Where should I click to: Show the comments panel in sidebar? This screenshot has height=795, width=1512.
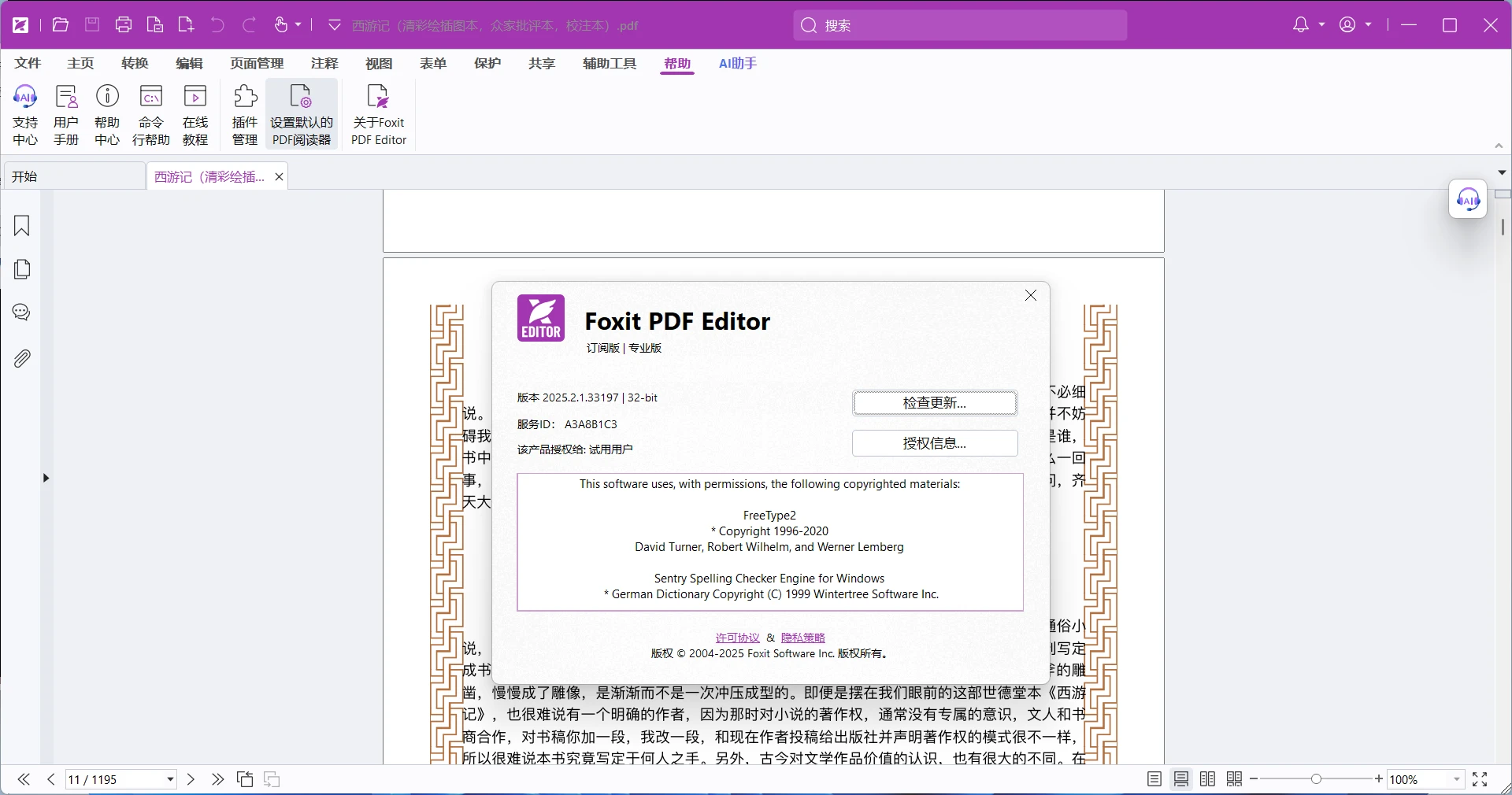22,312
